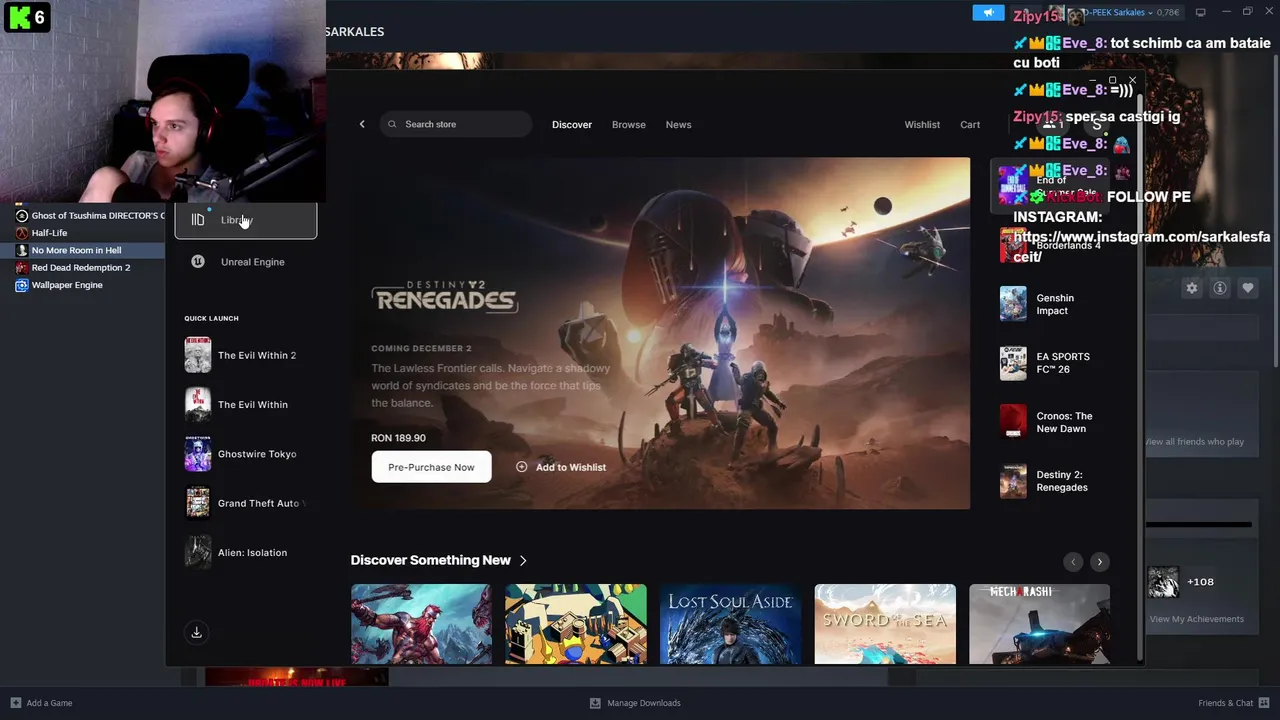Open the Wishlist link
1280x720 pixels.
coord(922,125)
